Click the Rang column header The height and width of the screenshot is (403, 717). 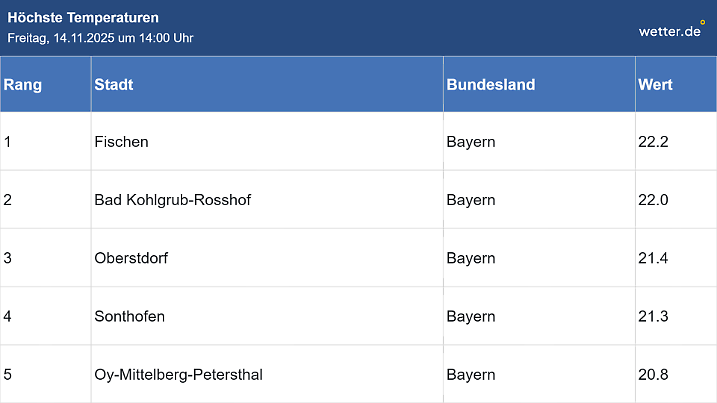(23, 84)
